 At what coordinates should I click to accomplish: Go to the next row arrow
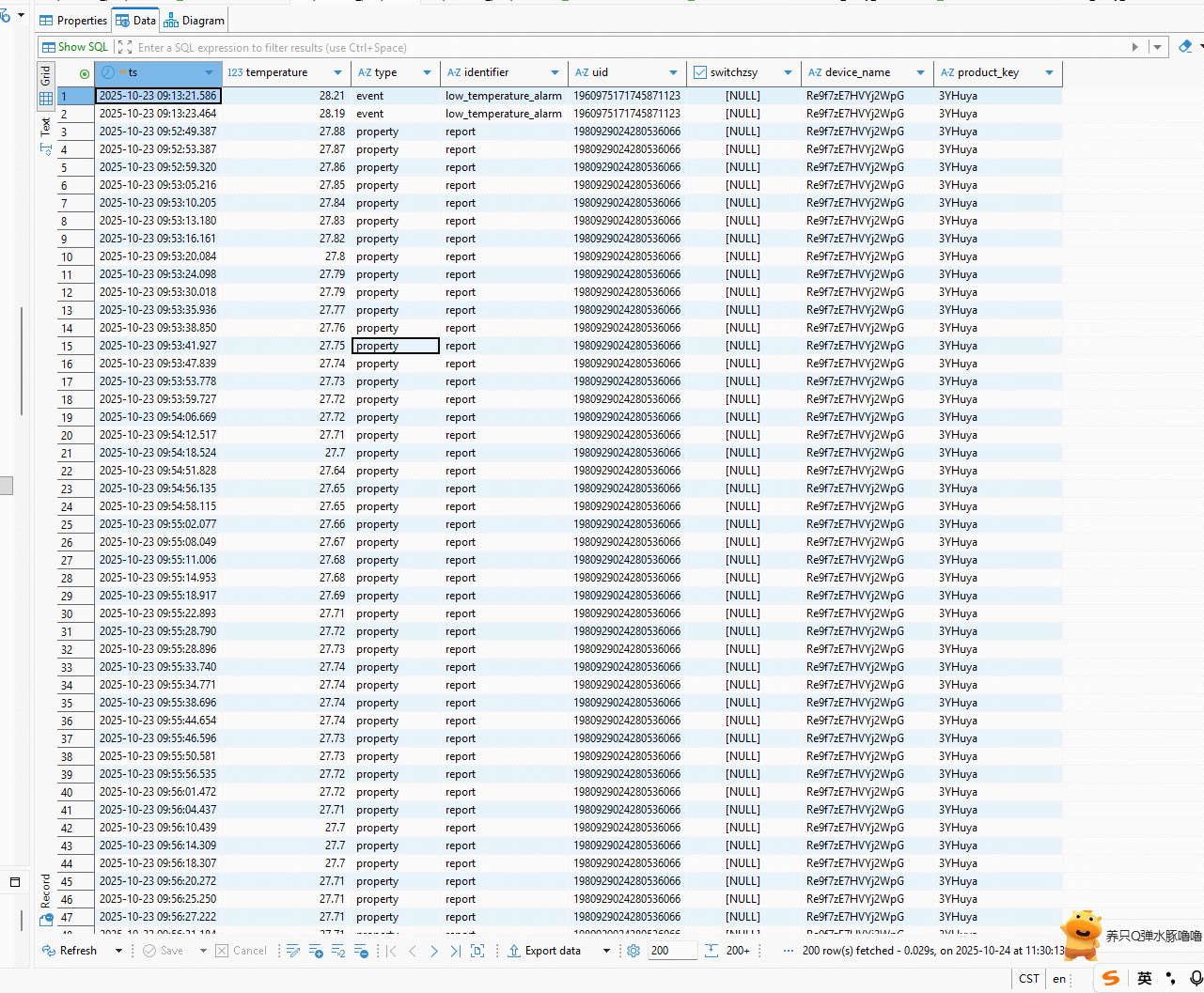(433, 951)
